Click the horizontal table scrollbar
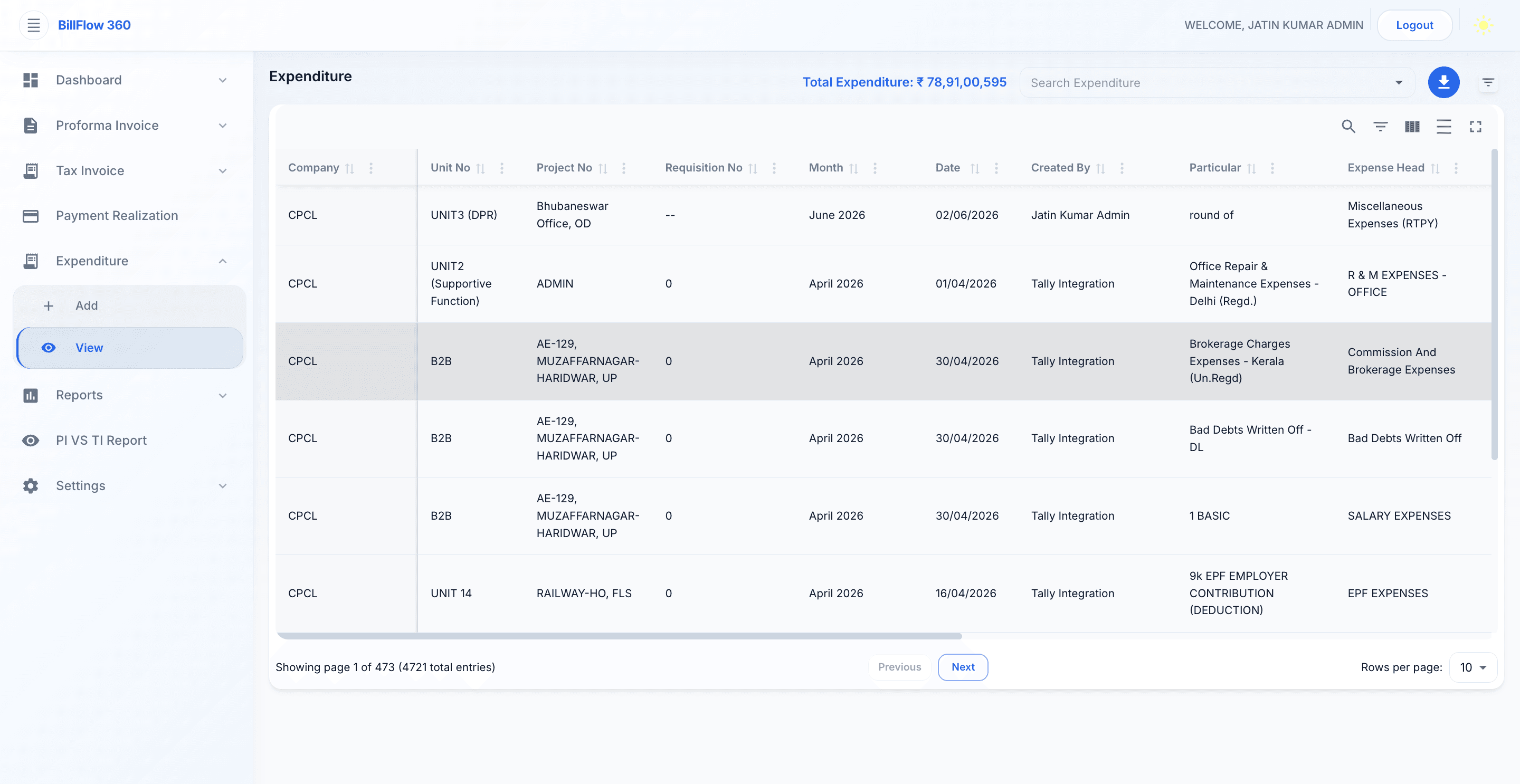Viewport: 1520px width, 784px height. (619, 636)
